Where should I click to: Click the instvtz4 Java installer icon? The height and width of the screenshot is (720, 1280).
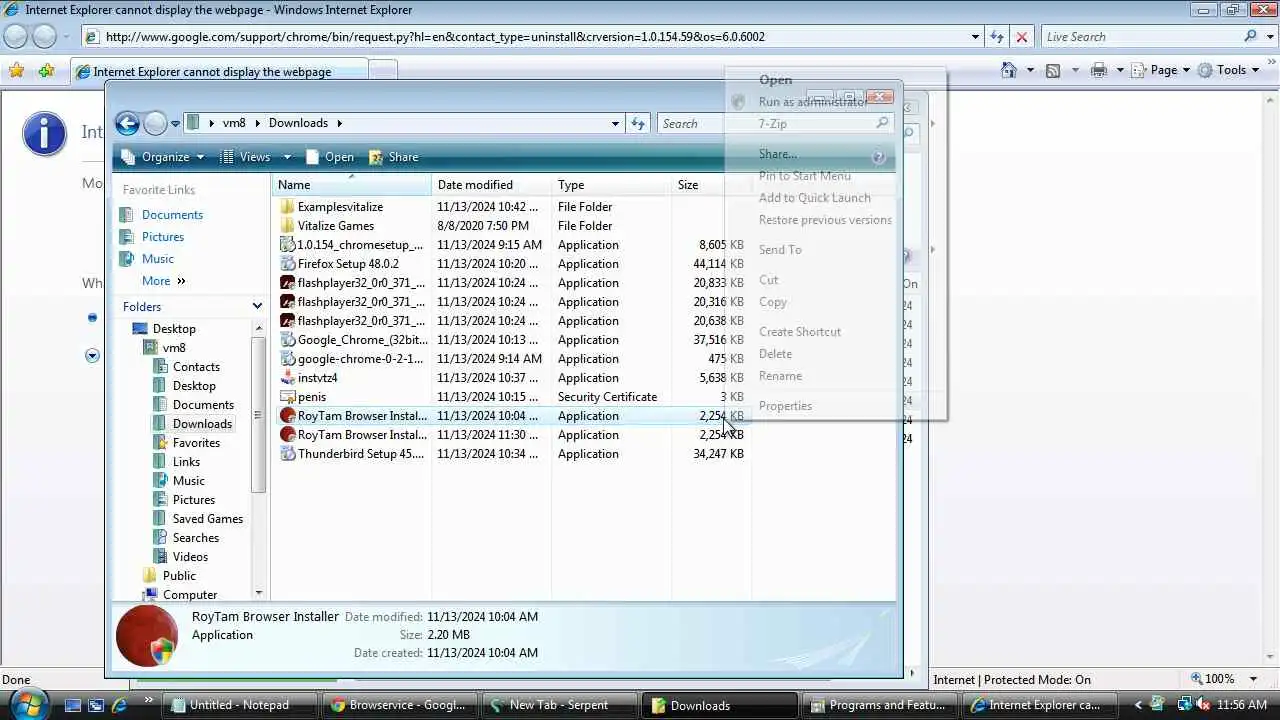coord(287,378)
